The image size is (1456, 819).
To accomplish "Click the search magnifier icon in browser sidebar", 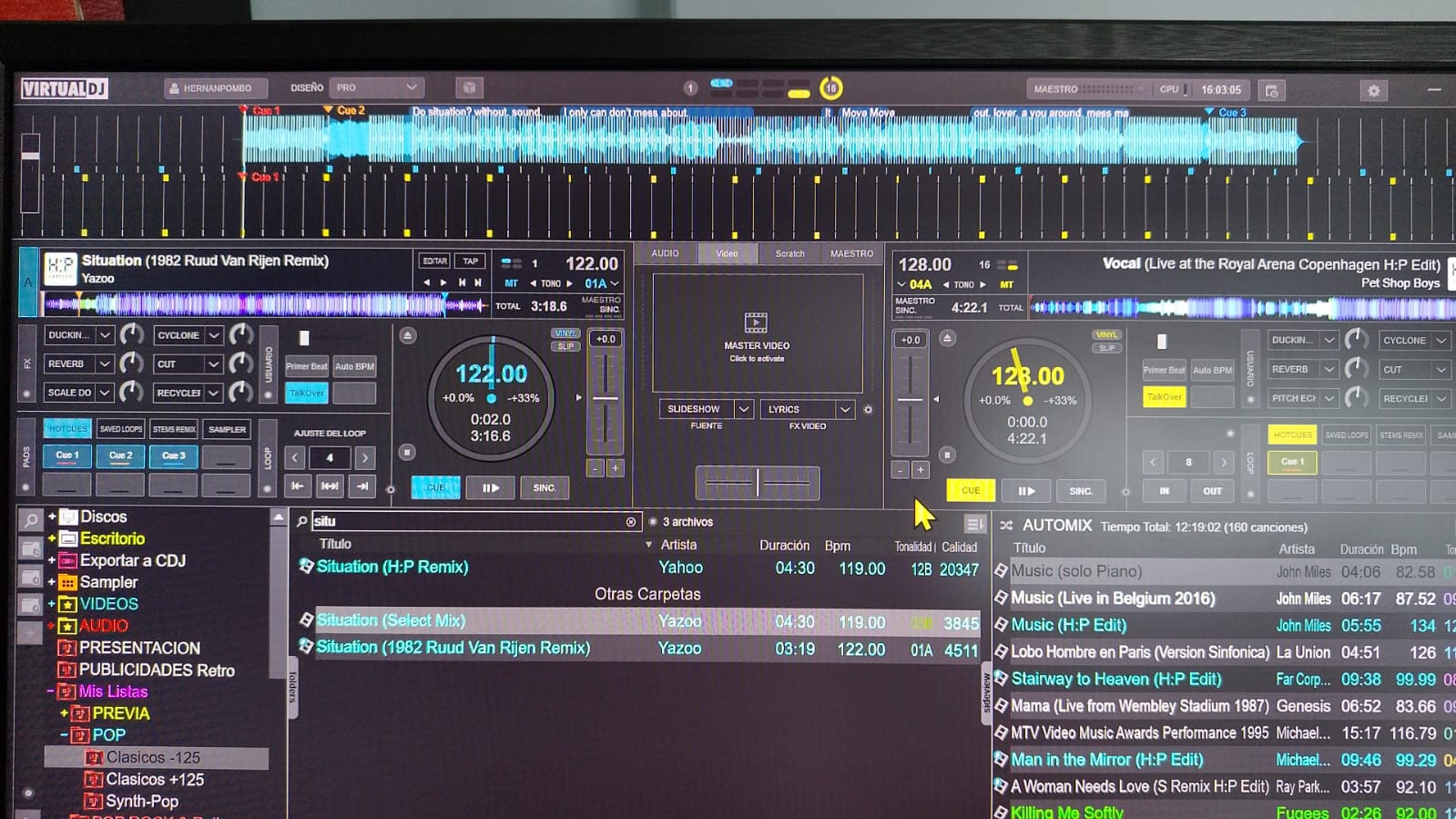I will coord(30,520).
